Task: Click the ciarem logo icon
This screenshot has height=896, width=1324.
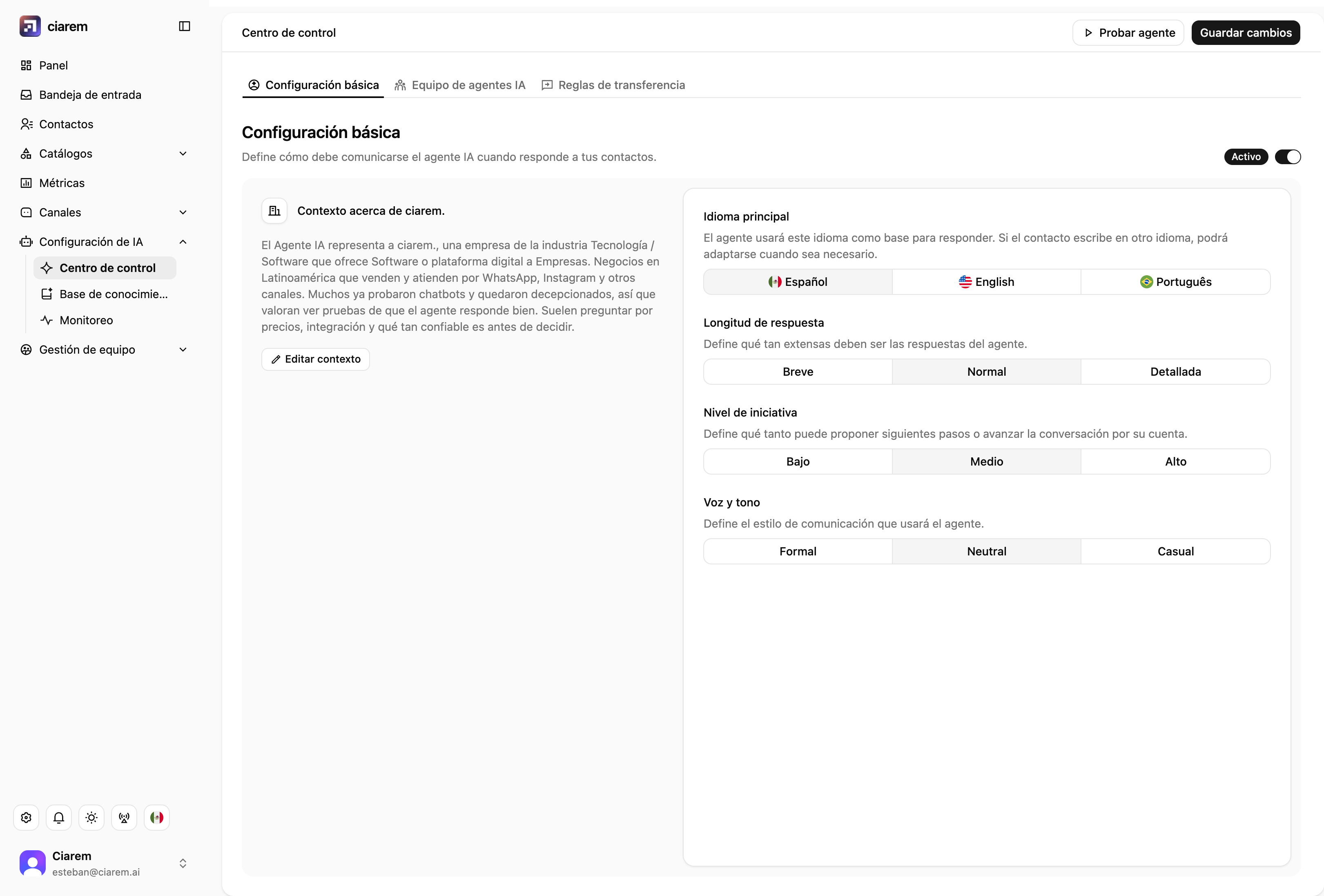Action: tap(30, 26)
